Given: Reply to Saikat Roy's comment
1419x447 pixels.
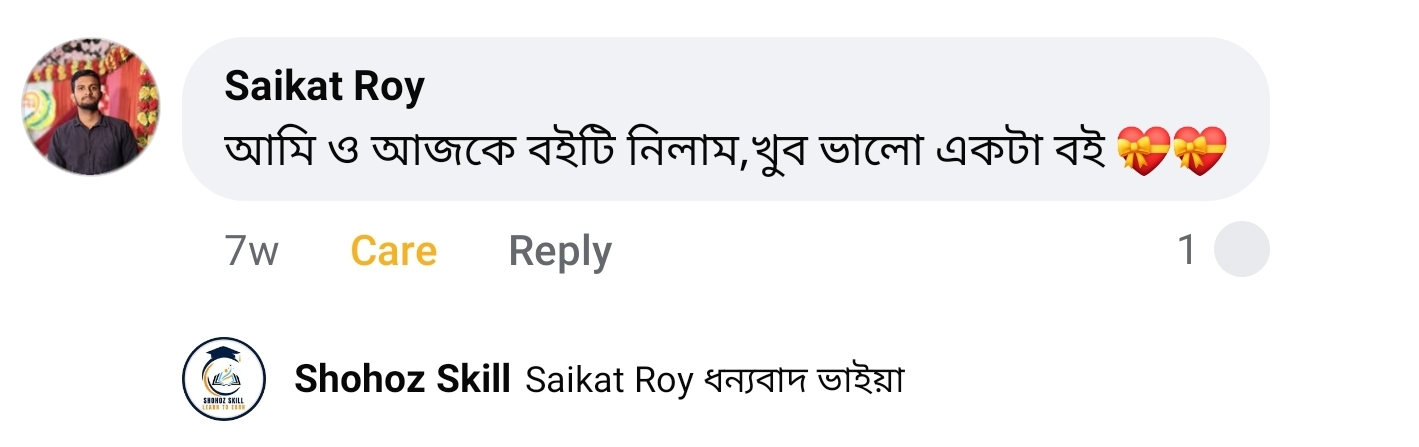Looking at the screenshot, I should pos(560,251).
